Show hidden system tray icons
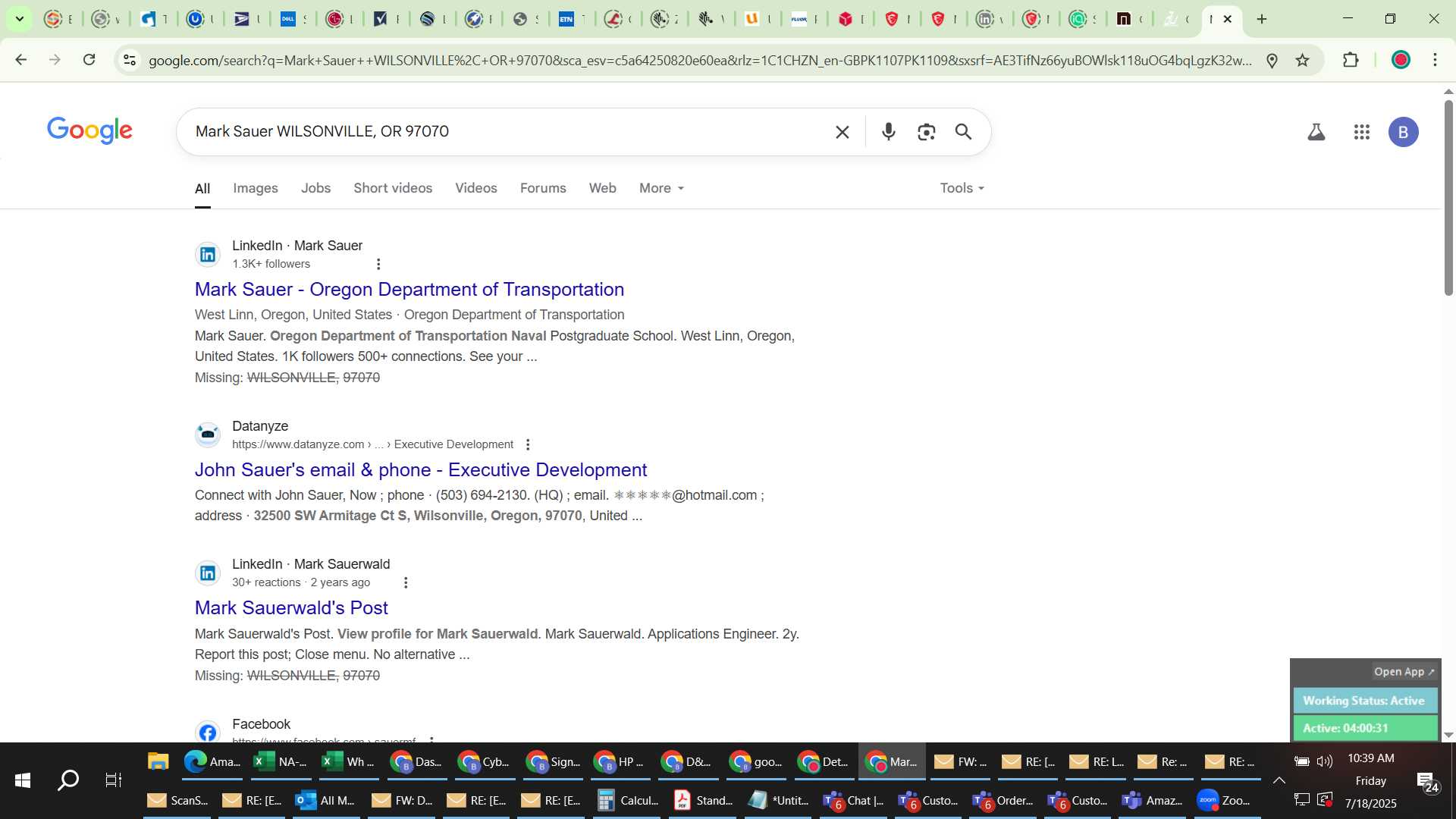Image resolution: width=1456 pixels, height=819 pixels. point(1279,780)
